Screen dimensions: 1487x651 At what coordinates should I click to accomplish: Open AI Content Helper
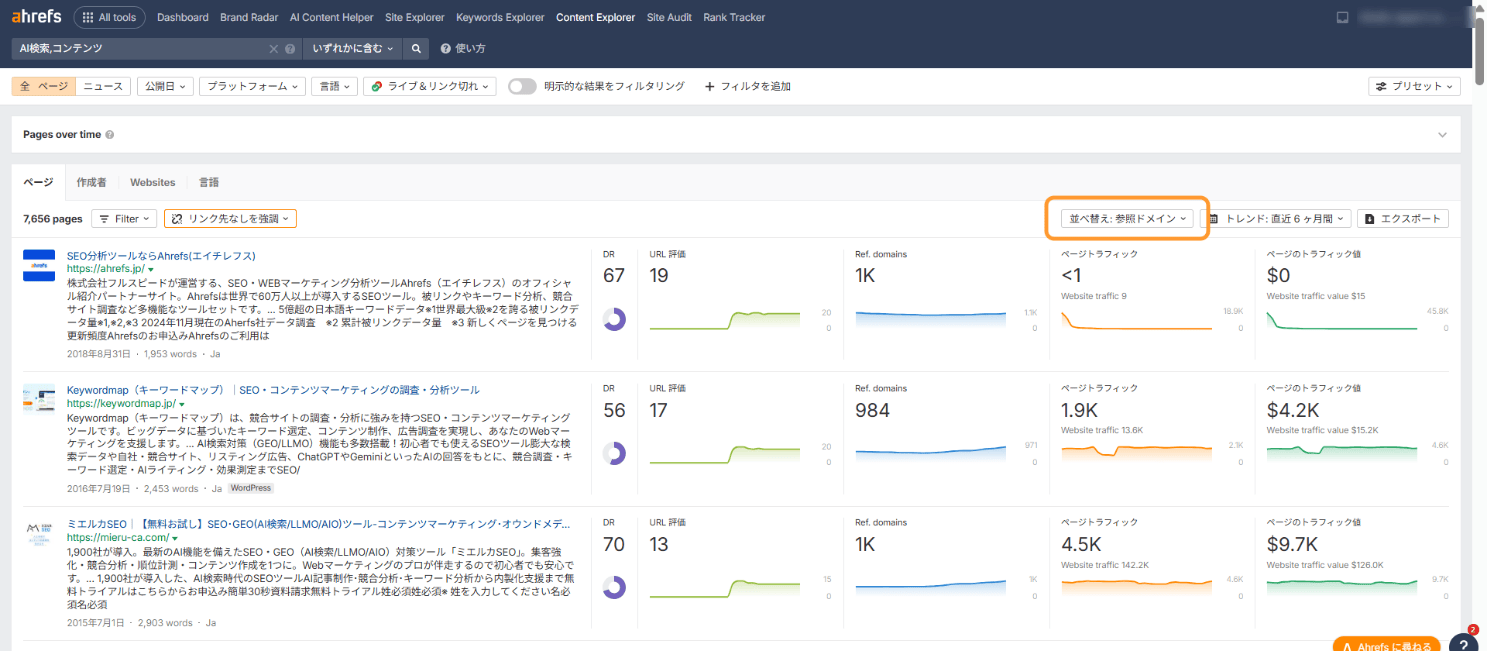[331, 17]
